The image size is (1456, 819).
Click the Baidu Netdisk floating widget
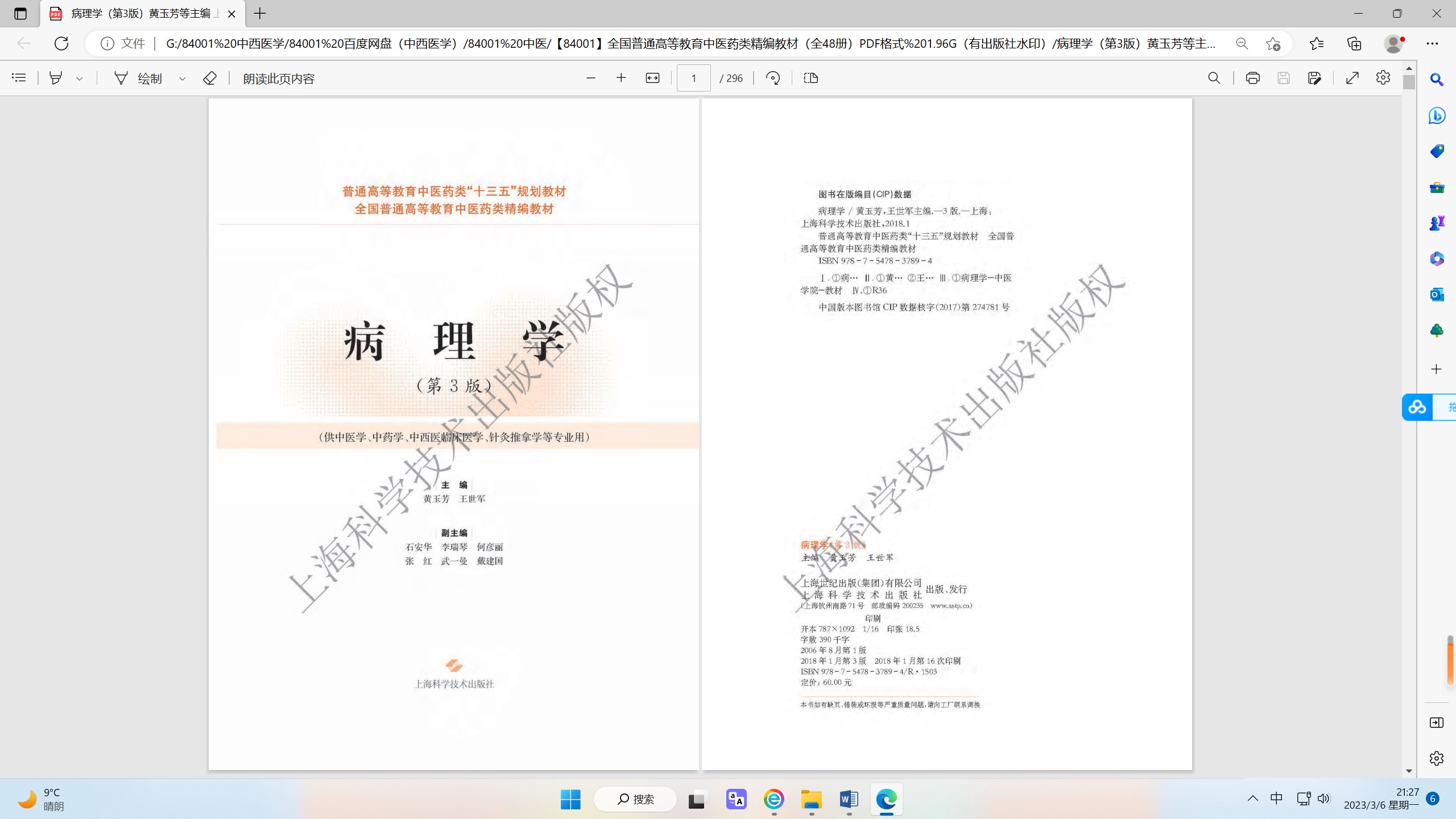[1428, 407]
